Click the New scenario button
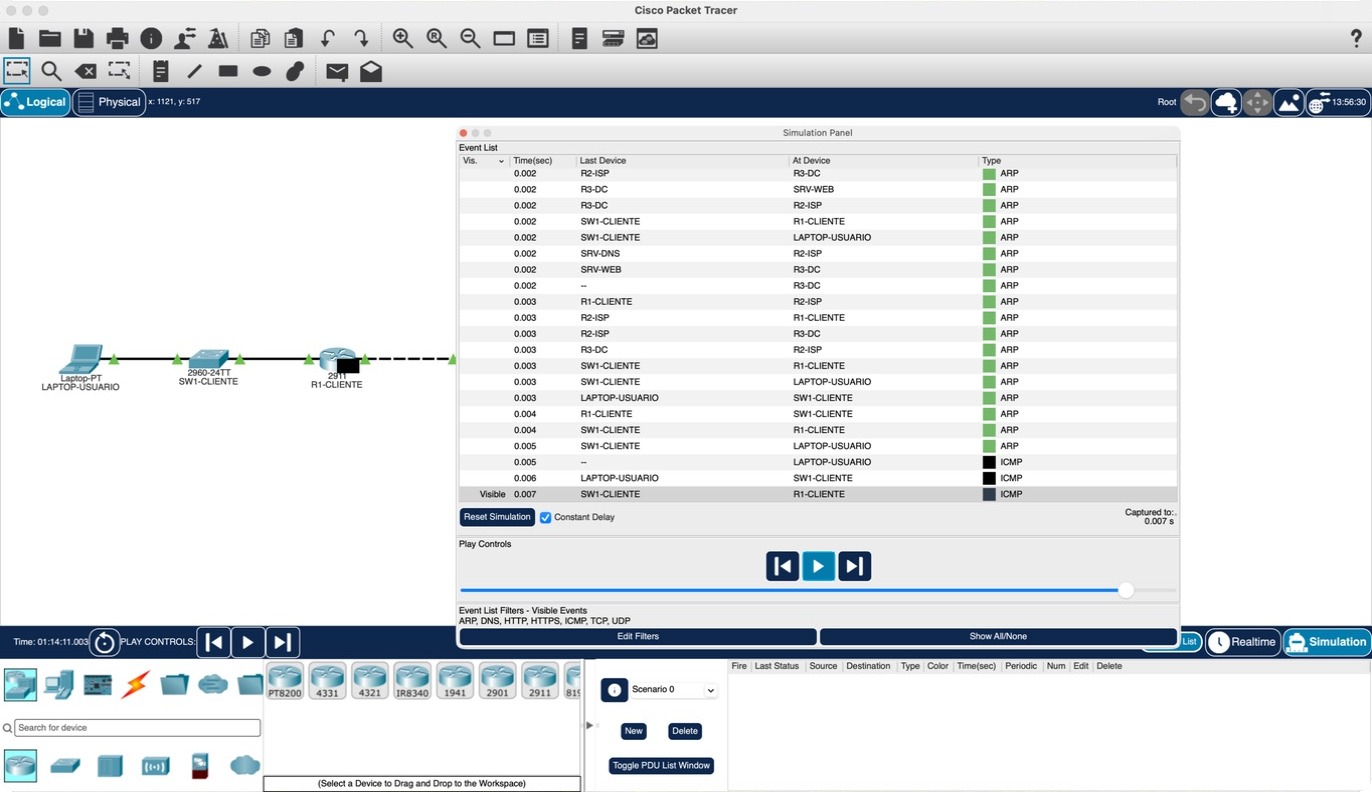 point(634,731)
